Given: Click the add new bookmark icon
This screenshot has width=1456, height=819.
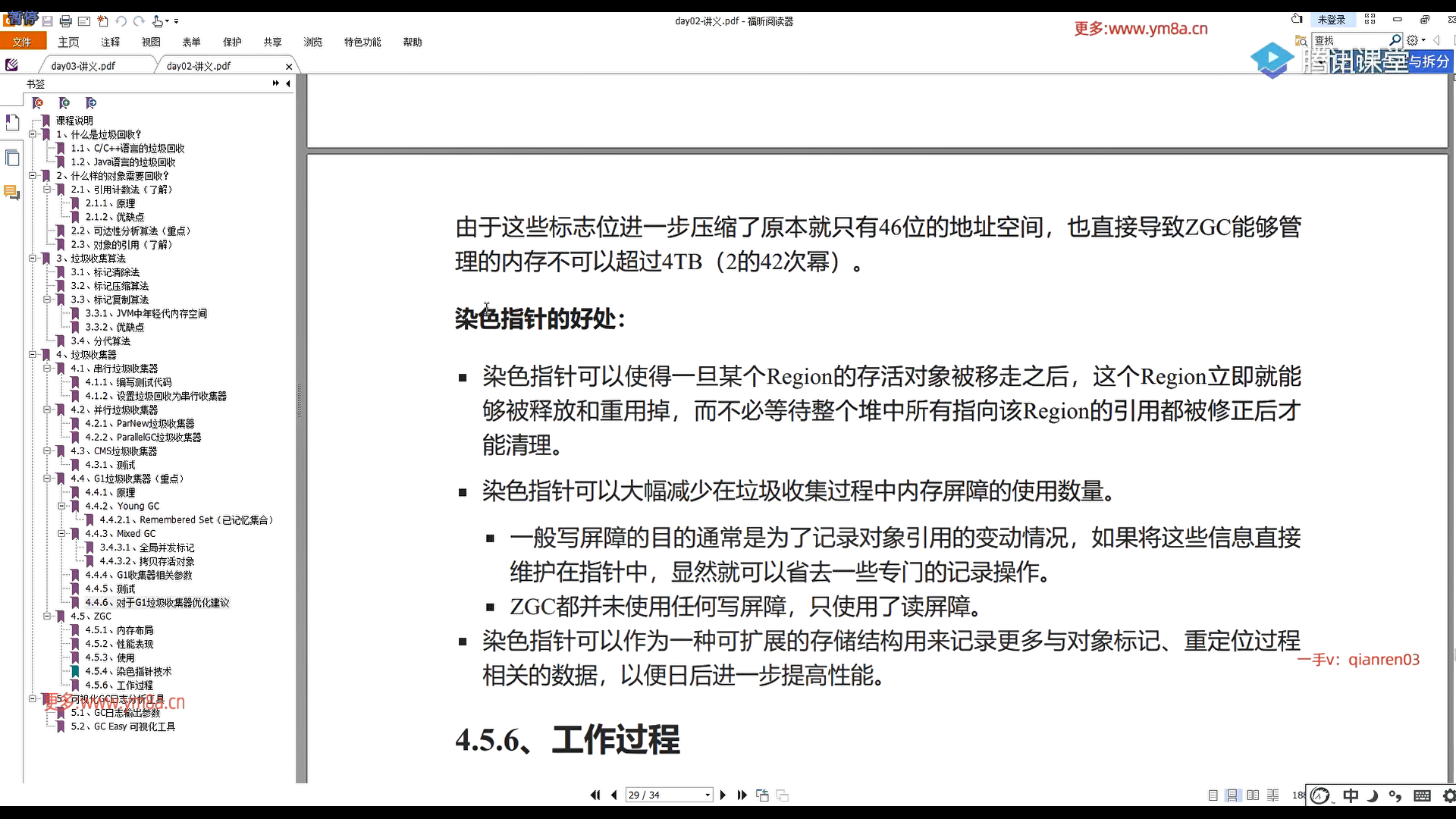Looking at the screenshot, I should pyautogui.click(x=64, y=103).
